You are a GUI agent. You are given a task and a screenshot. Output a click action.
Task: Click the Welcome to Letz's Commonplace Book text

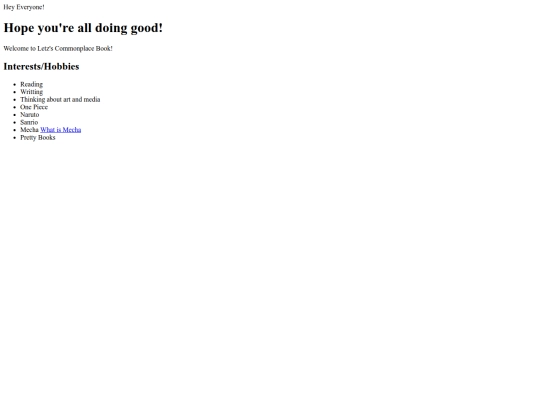(58, 49)
